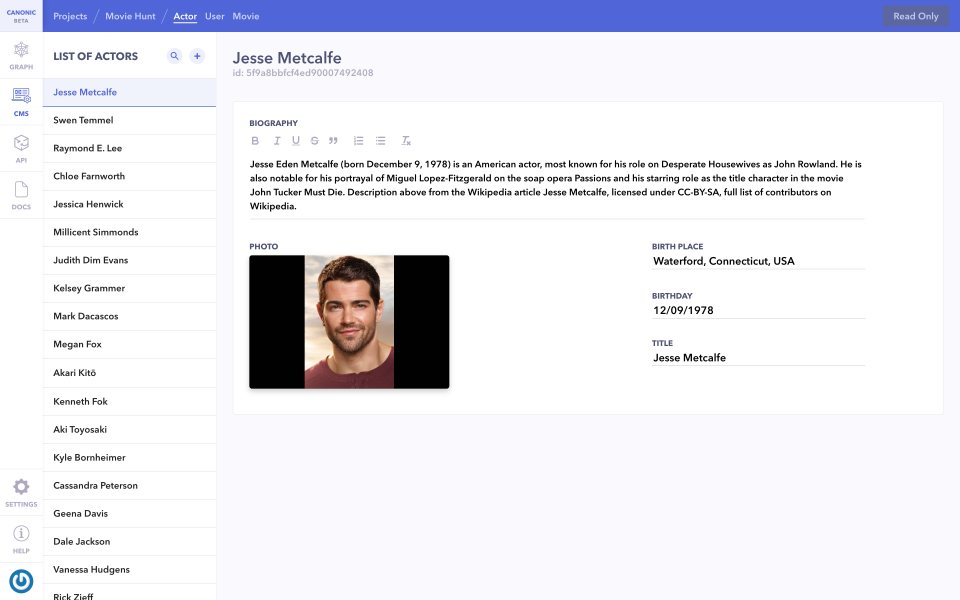This screenshot has height=600, width=960.
Task: Open the Movie section in breadcrumb
Action: (246, 16)
